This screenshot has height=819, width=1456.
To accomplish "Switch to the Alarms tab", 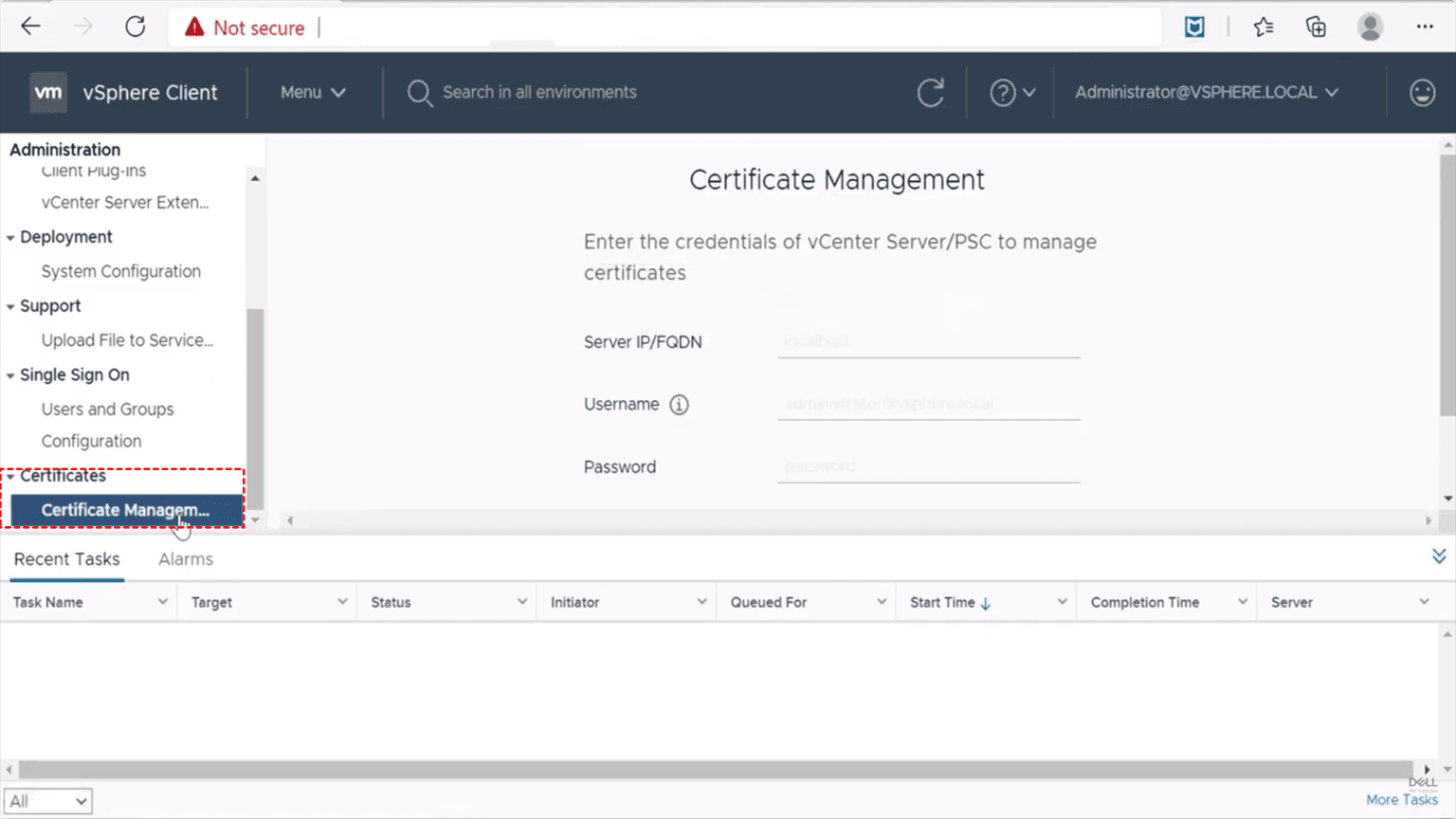I will 186,559.
